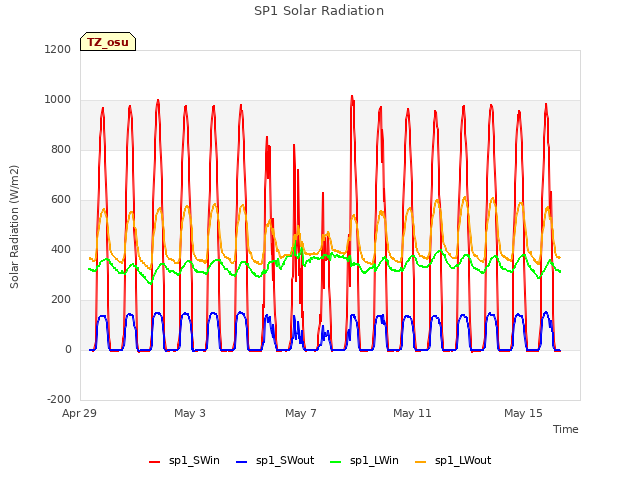The height and width of the screenshot is (480, 640).
Task: Click the -200 y-axis tick label
Action: (x=59, y=399)
